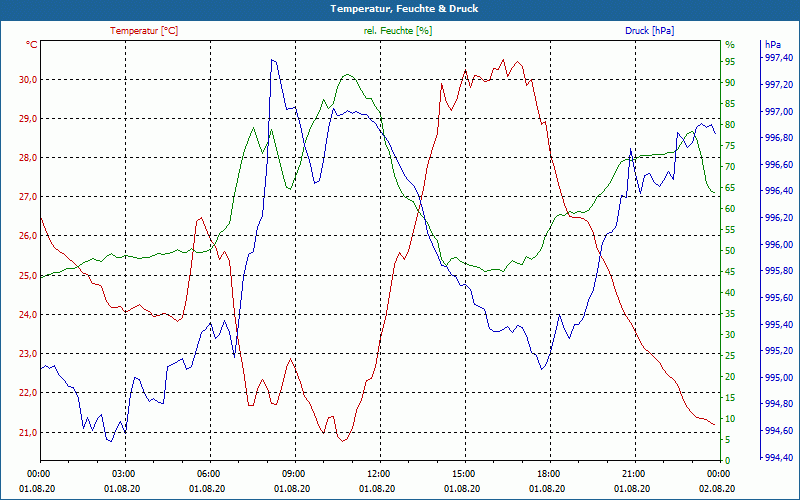The width and height of the screenshot is (800, 500).
Task: Click the 22,0 tick on the temperature axis
Action: (x=29, y=393)
